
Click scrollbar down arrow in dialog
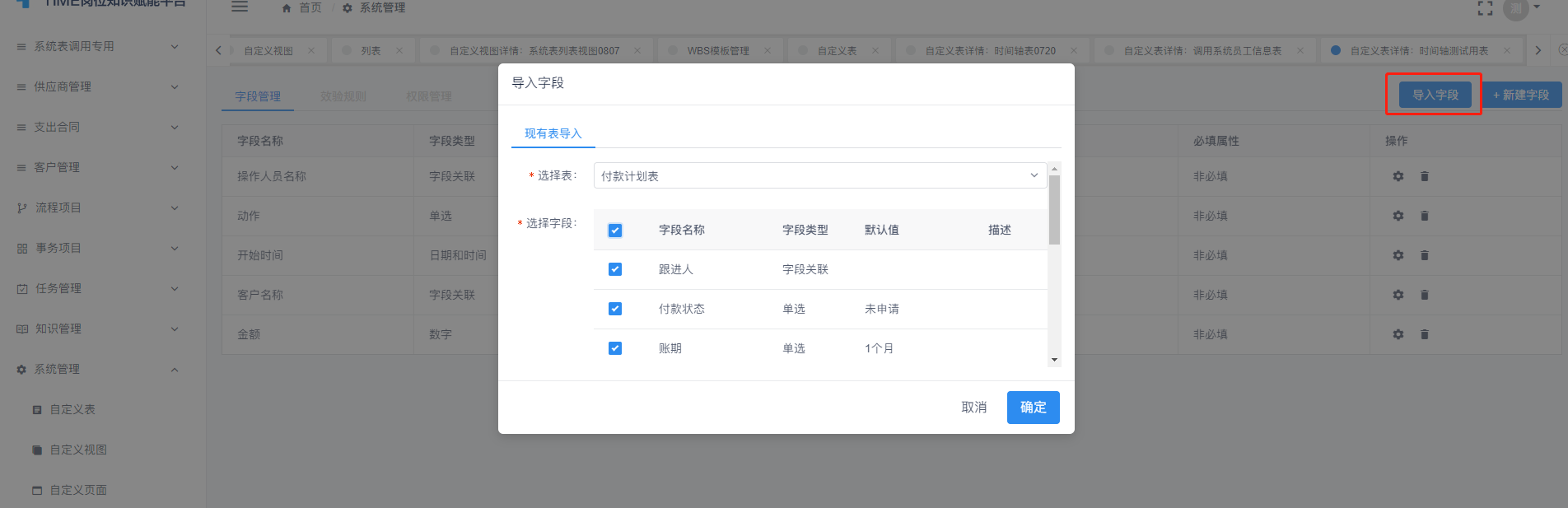[1054, 360]
